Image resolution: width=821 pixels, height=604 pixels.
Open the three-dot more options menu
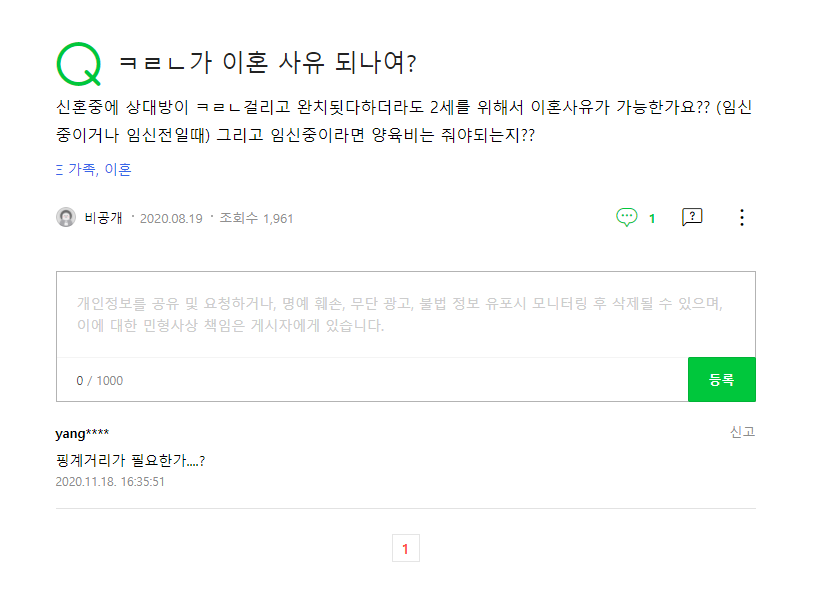pyautogui.click(x=741, y=217)
